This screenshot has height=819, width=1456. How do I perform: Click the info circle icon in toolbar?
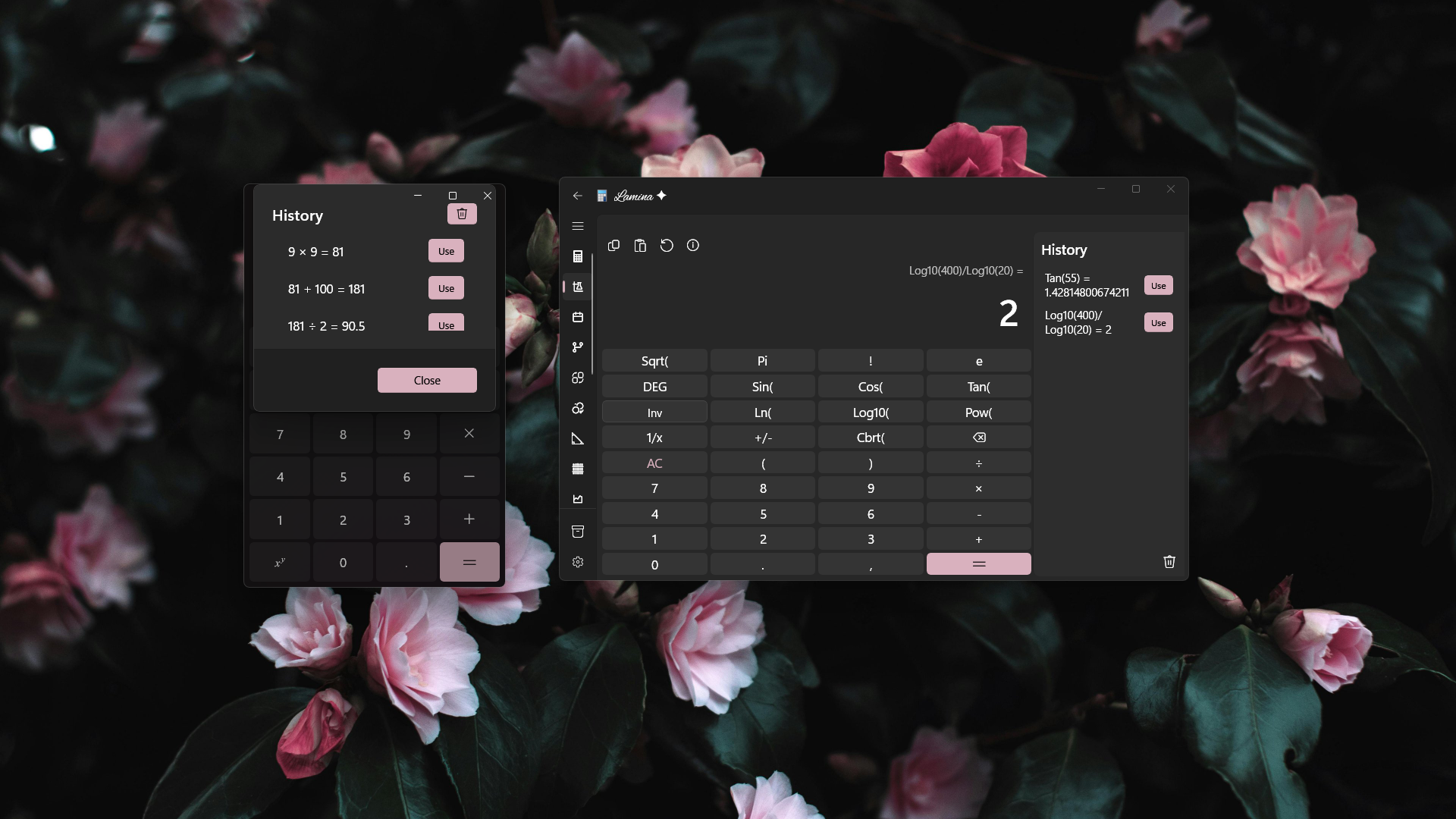point(693,245)
